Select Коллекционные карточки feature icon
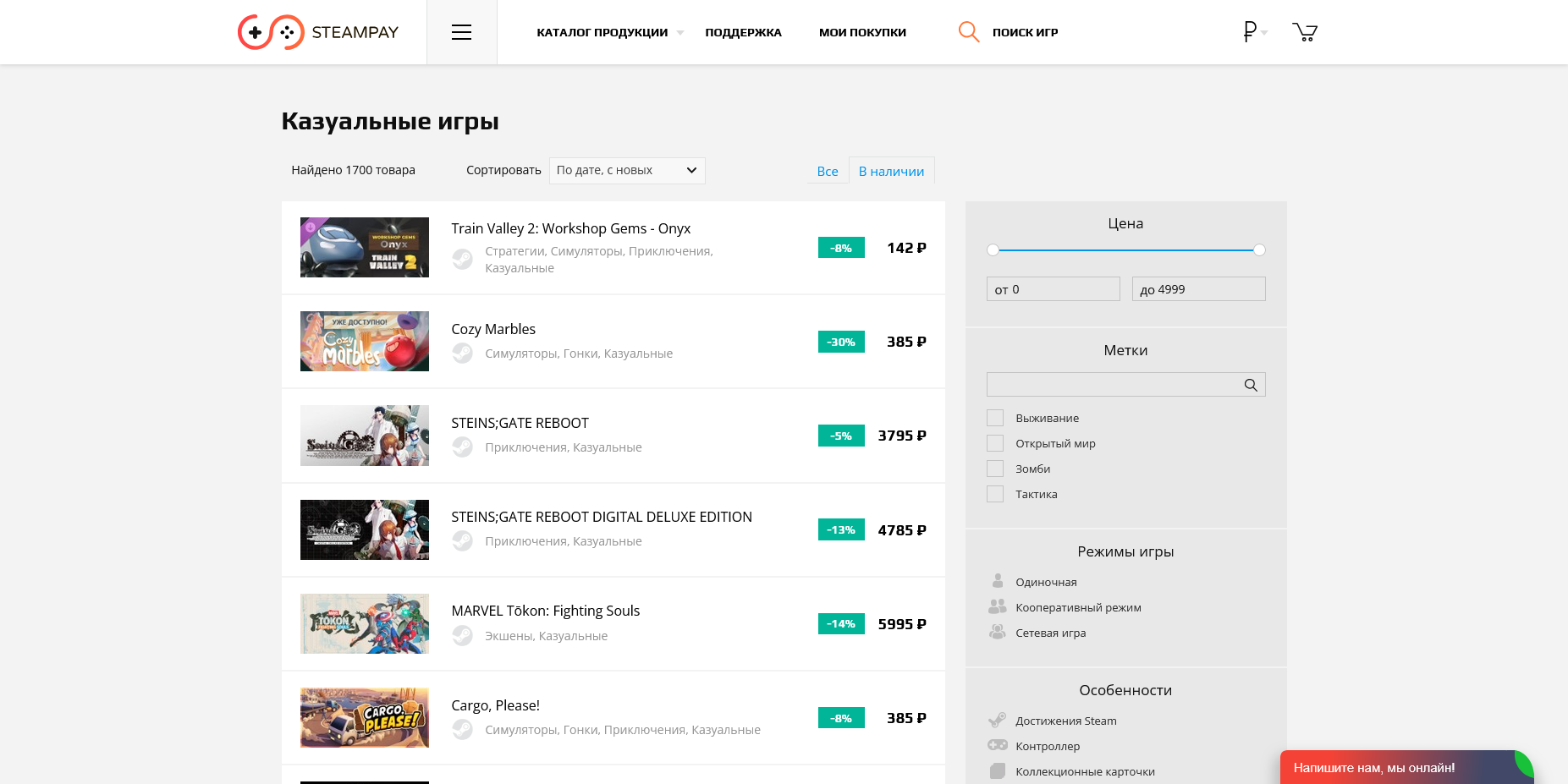Screen dimensions: 1568x784 click(998, 770)
